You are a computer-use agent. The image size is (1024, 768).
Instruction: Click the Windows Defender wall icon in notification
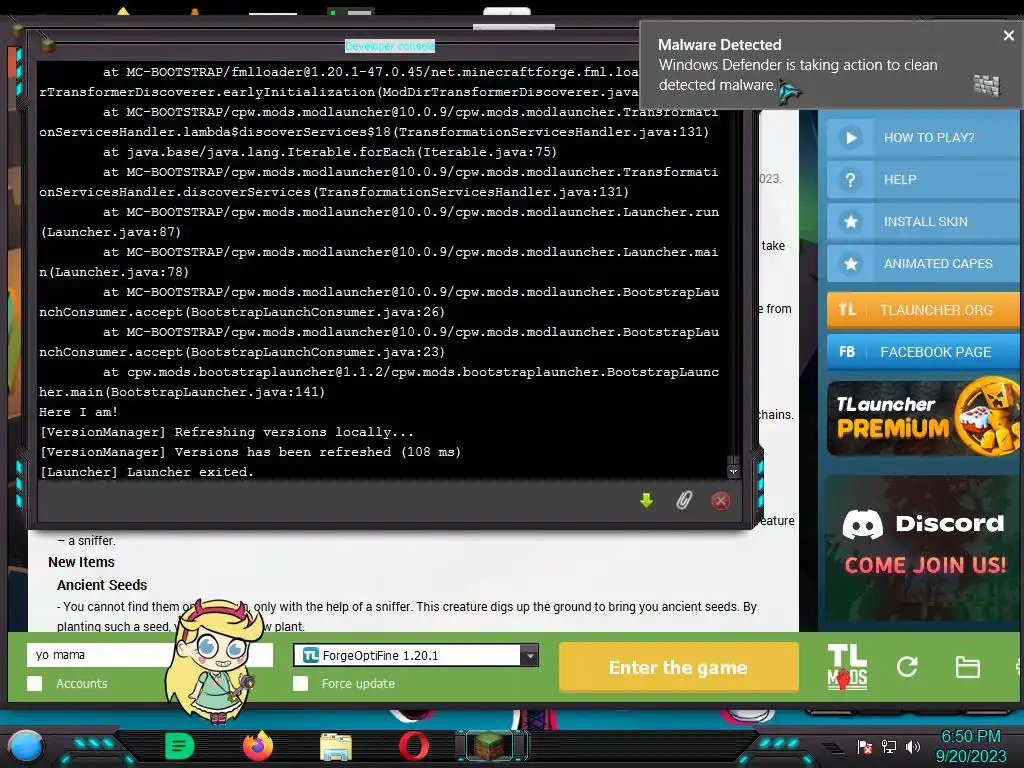click(x=986, y=85)
